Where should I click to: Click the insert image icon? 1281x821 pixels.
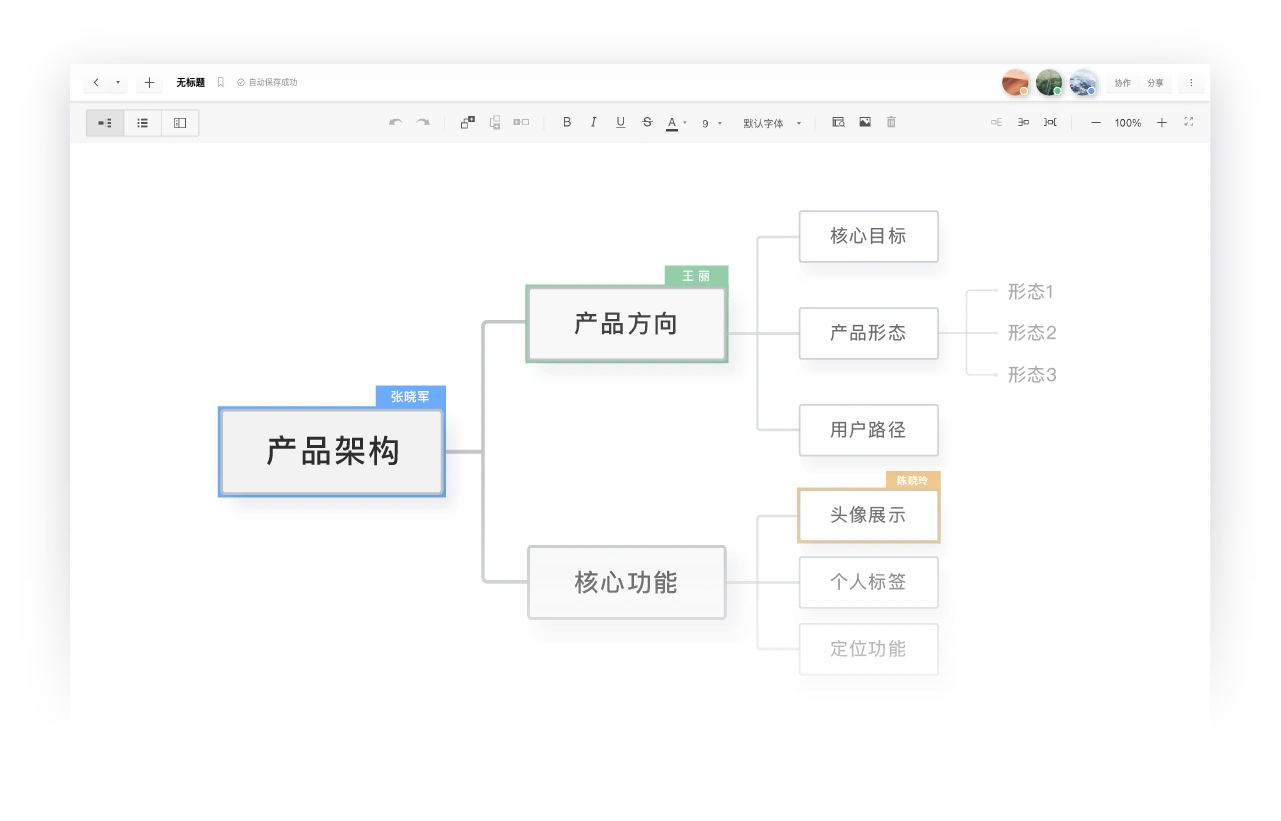click(x=865, y=123)
